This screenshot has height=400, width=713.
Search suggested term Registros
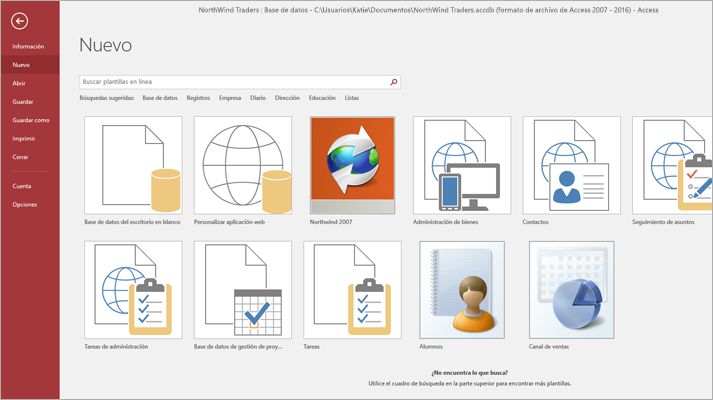click(x=198, y=98)
